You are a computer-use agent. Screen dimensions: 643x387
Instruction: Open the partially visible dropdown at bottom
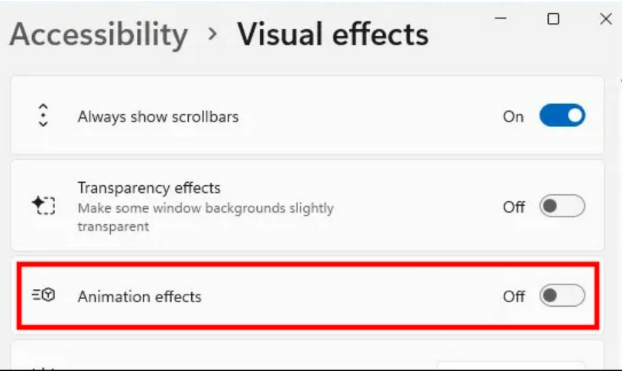[x=511, y=365]
